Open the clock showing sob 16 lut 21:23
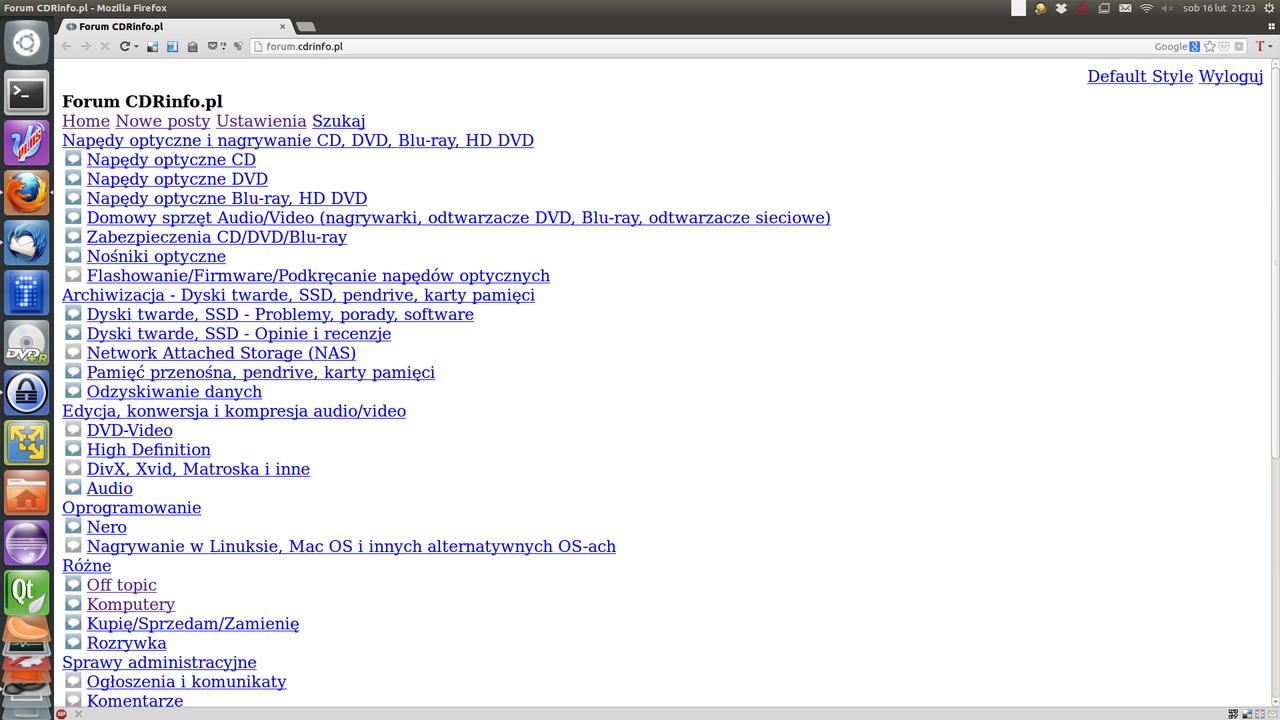Viewport: 1280px width, 720px height. (1219, 8)
